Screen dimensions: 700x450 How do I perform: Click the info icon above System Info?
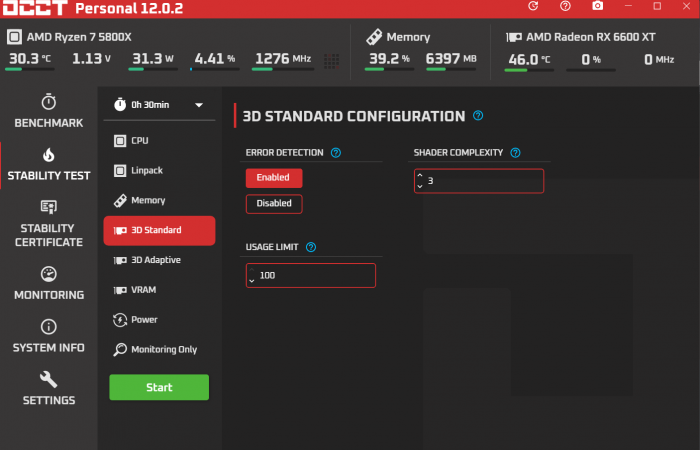coord(49,327)
